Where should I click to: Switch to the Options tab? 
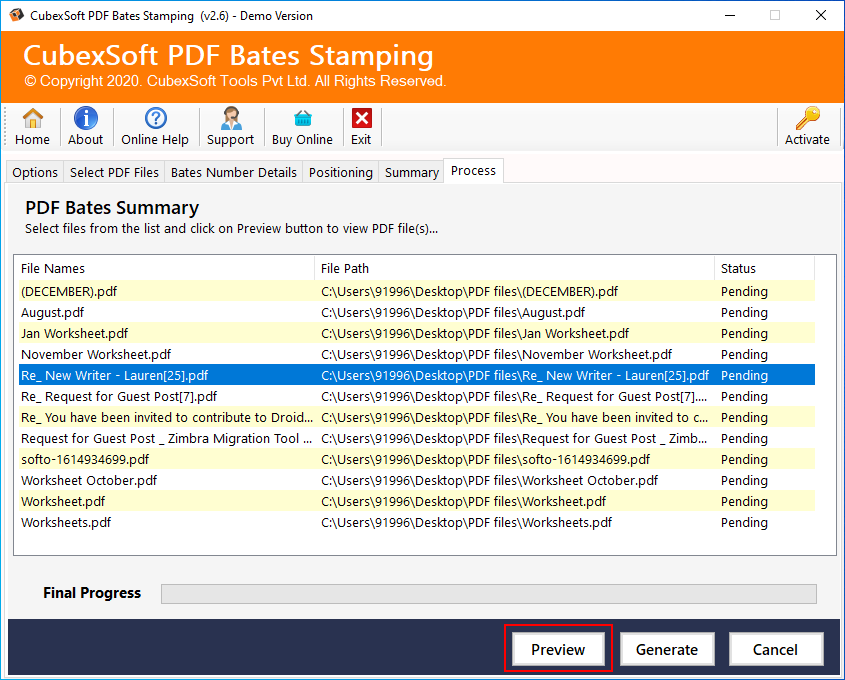coord(35,172)
